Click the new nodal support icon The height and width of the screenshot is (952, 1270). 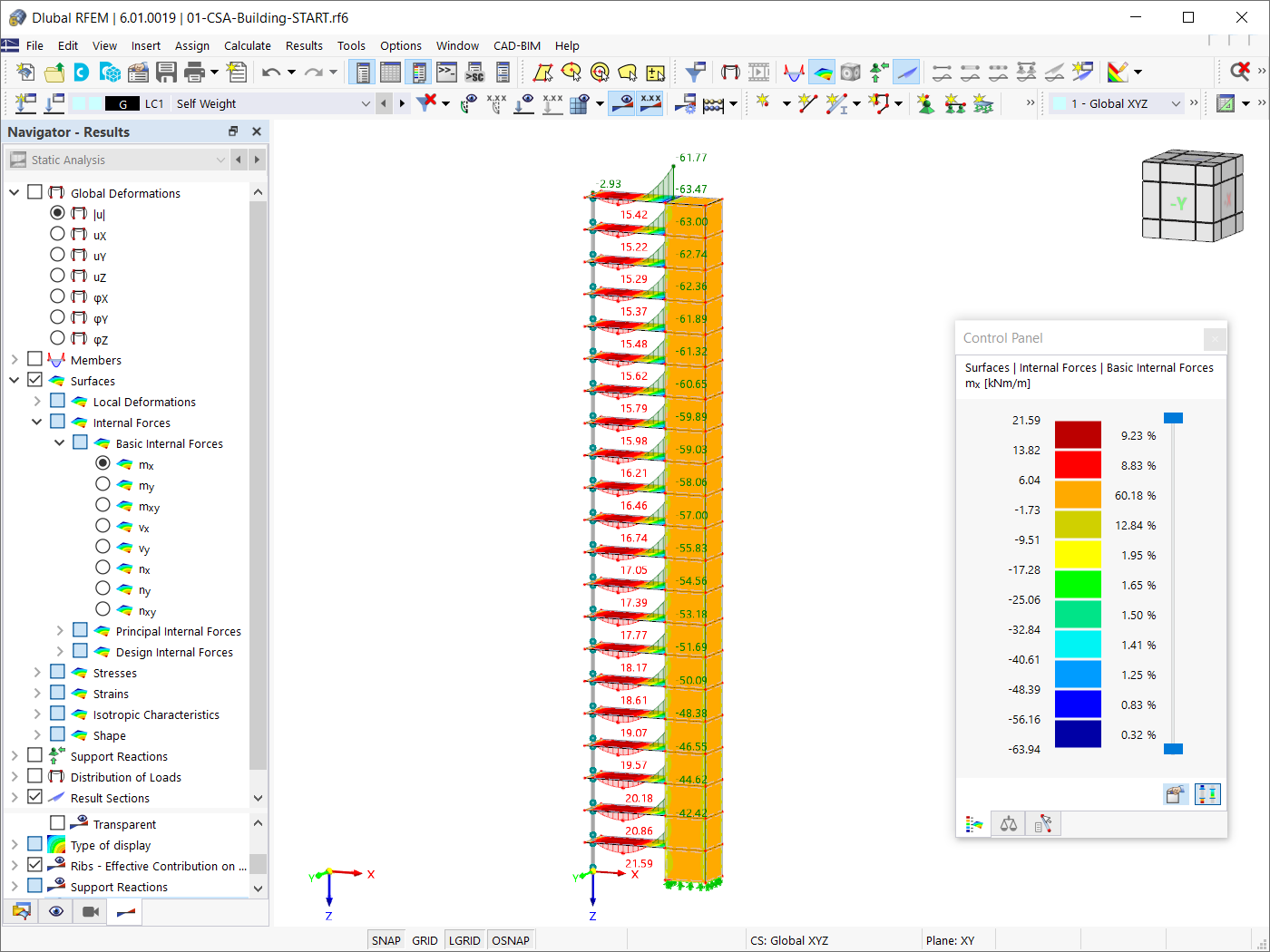925,103
